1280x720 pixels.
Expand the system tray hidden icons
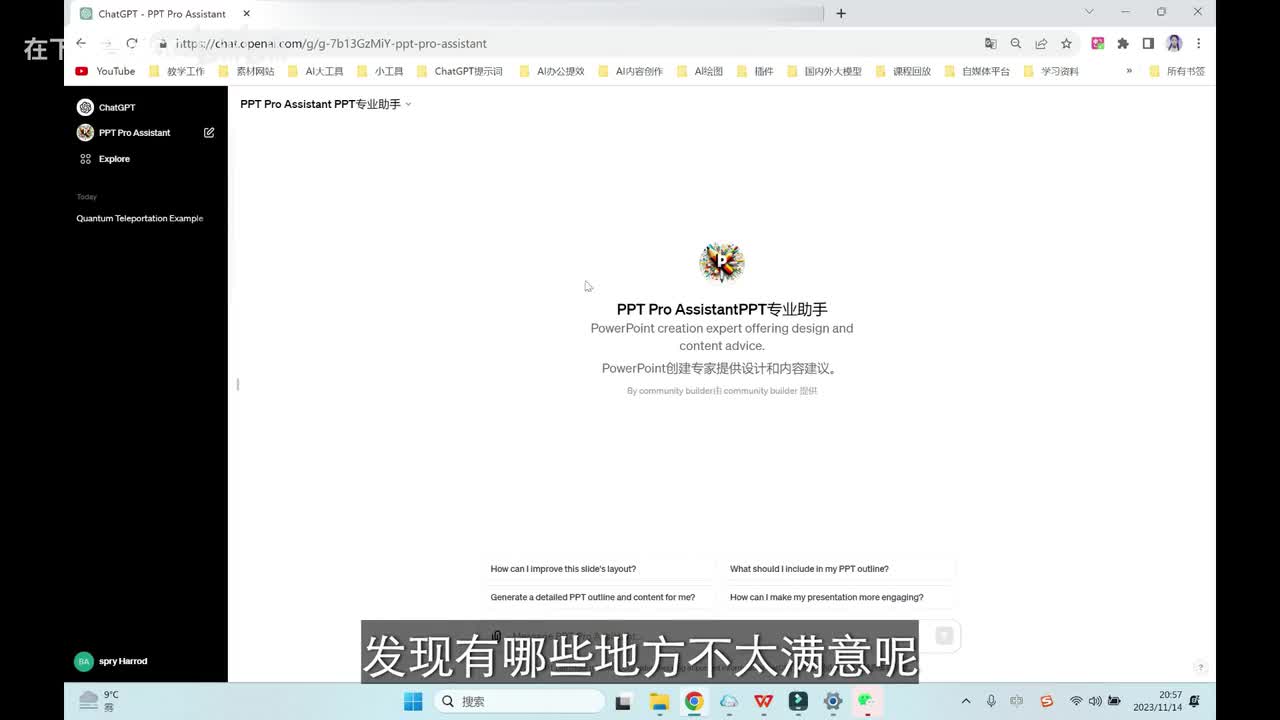pos(965,701)
